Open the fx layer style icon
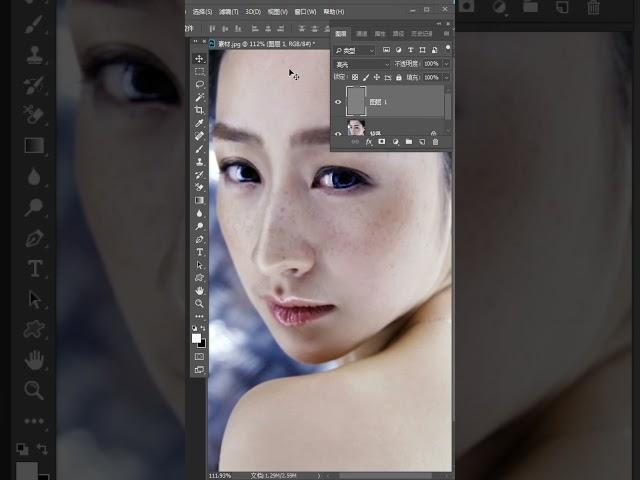640x480 pixels. (x=368, y=142)
